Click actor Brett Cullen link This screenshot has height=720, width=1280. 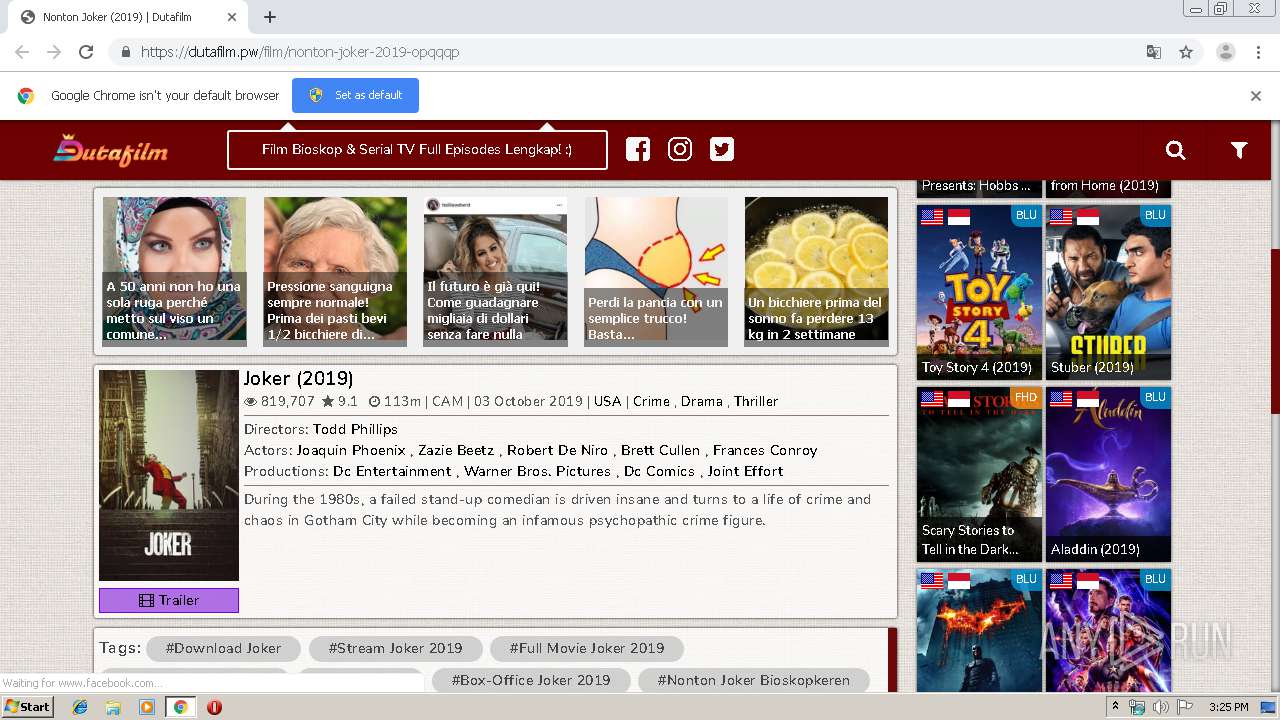coord(660,450)
